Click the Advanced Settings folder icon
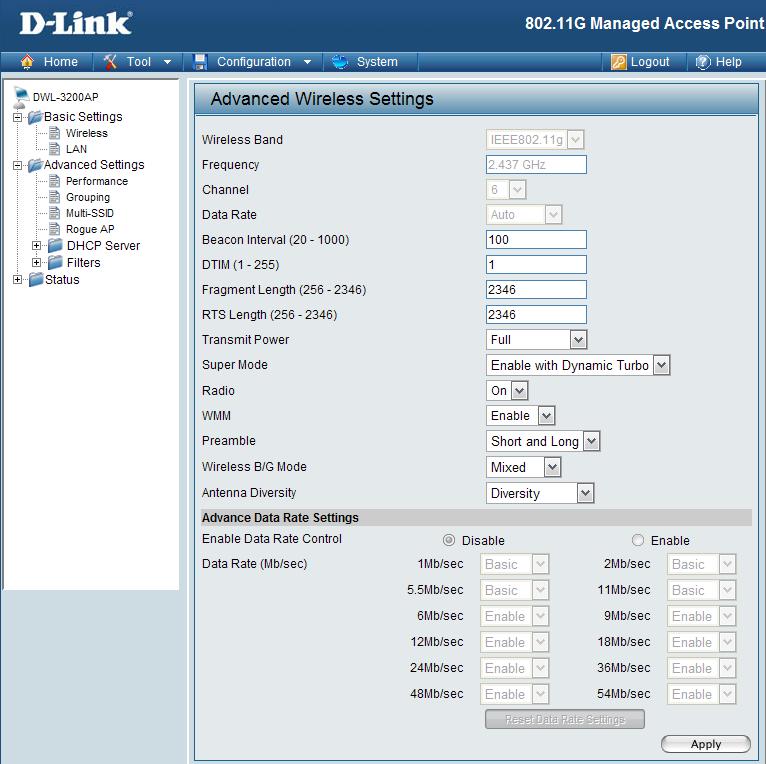 click(35, 165)
